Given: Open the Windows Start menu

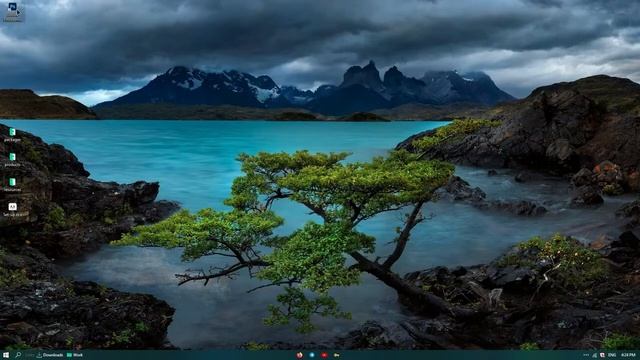Looking at the screenshot, I should pos(6,355).
